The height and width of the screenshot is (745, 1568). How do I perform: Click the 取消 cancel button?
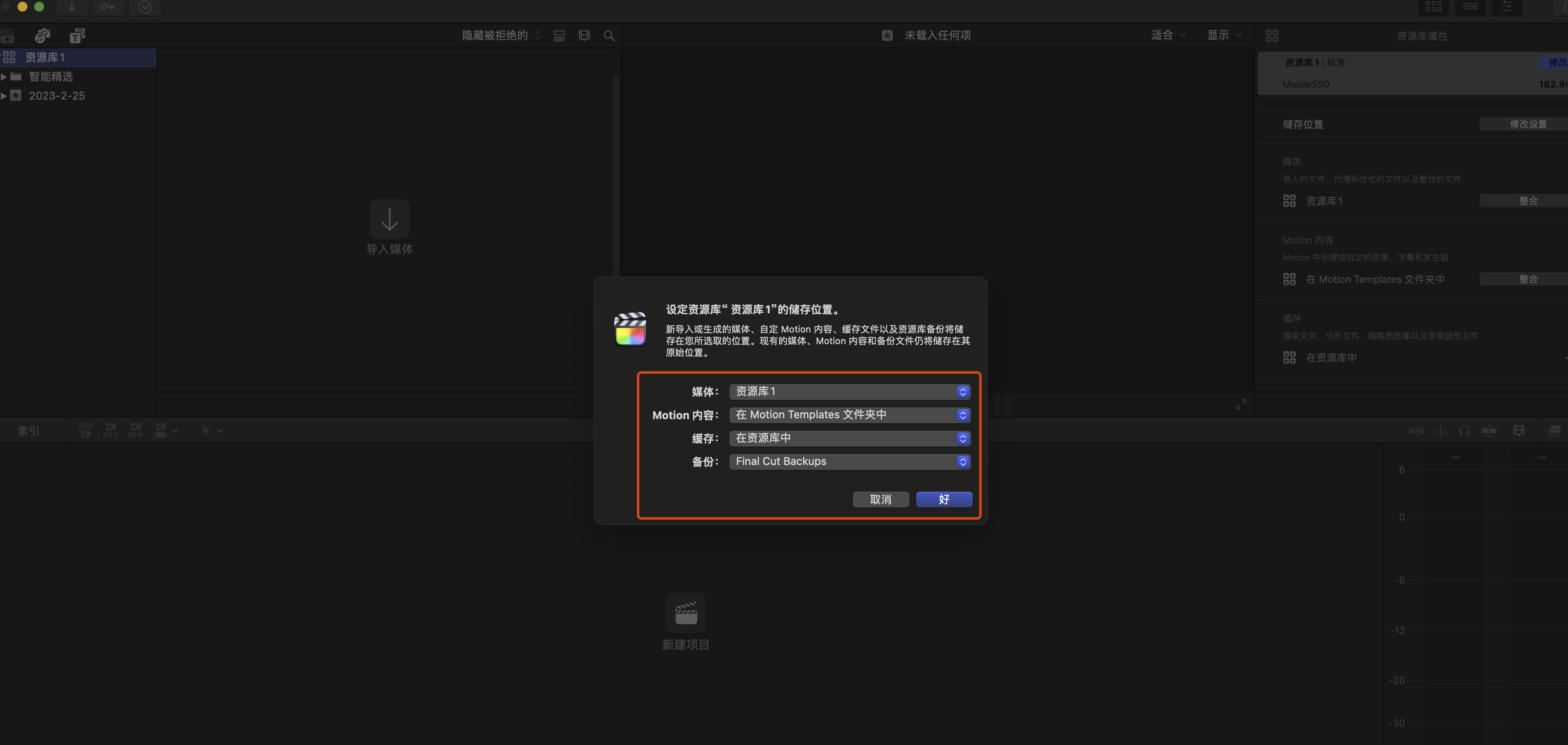880,500
